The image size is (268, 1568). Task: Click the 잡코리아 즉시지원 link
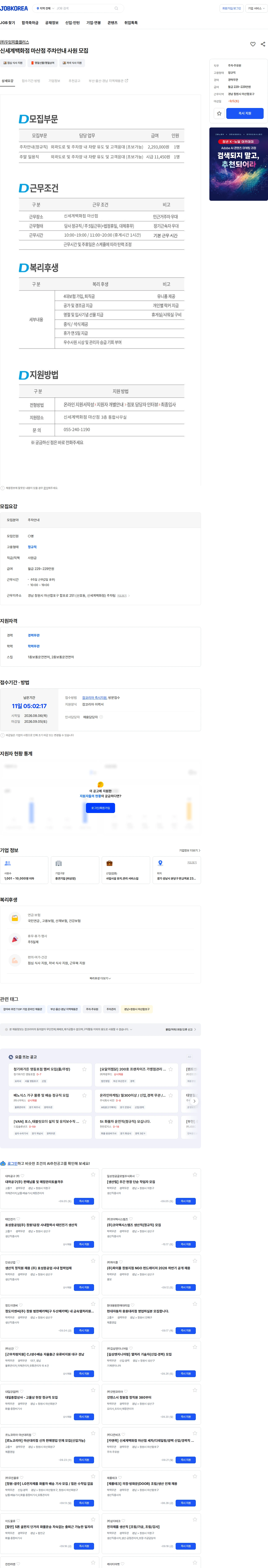pyautogui.click(x=94, y=698)
